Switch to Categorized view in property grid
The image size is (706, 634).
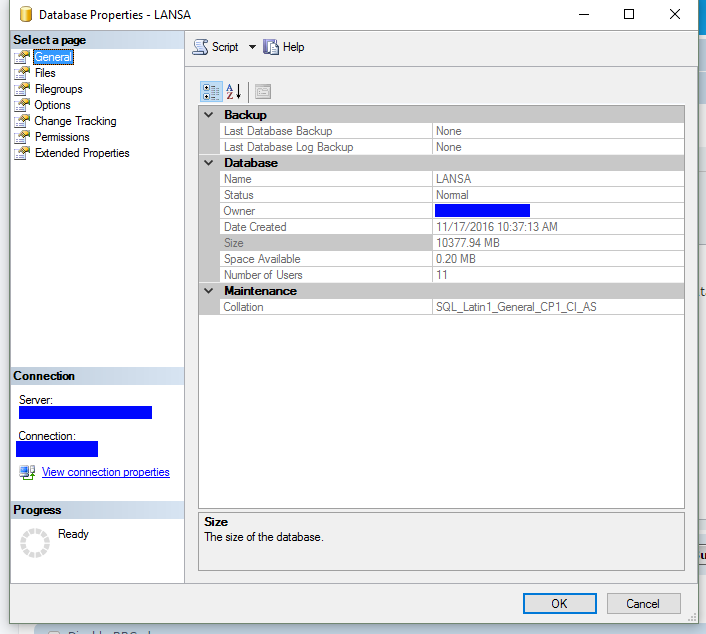pyautogui.click(x=211, y=92)
